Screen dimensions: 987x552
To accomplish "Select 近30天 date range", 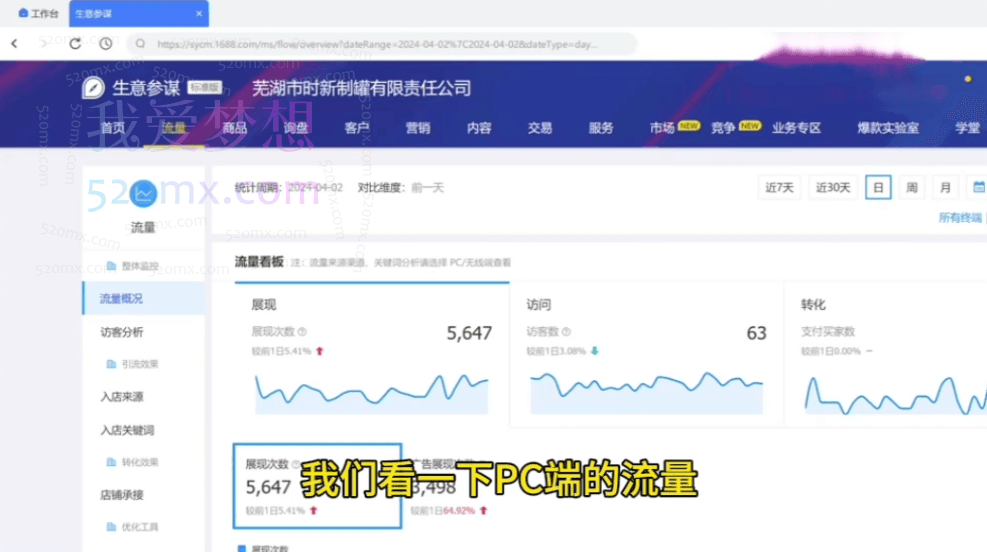I will (x=833, y=188).
